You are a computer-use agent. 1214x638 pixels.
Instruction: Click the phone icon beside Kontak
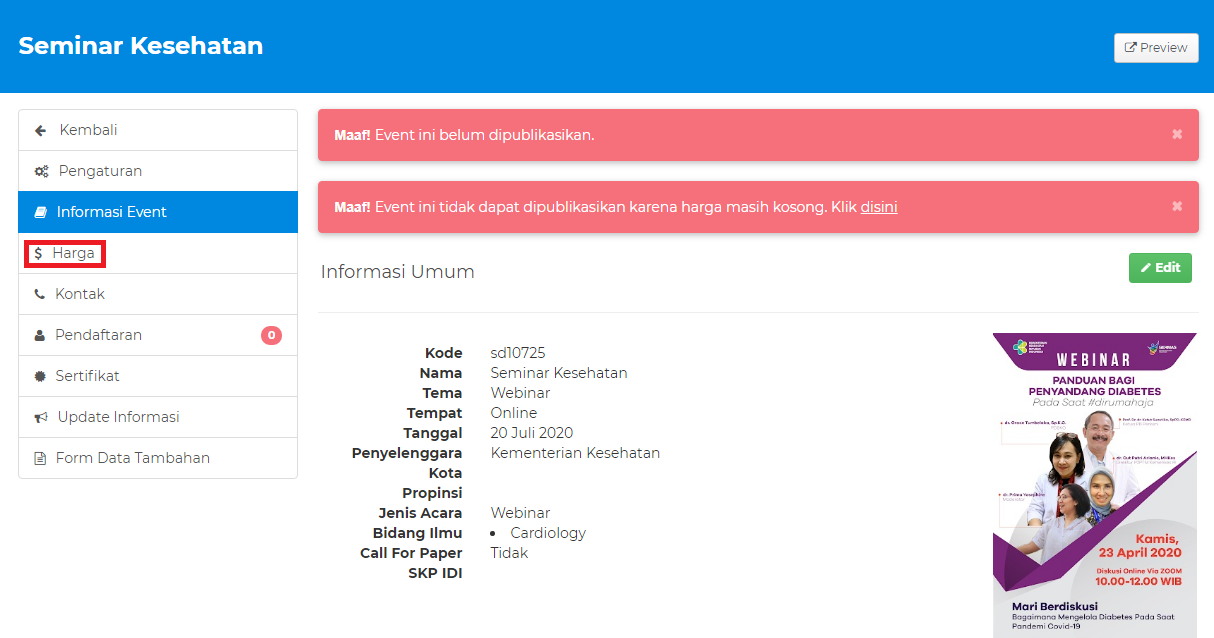(40, 295)
